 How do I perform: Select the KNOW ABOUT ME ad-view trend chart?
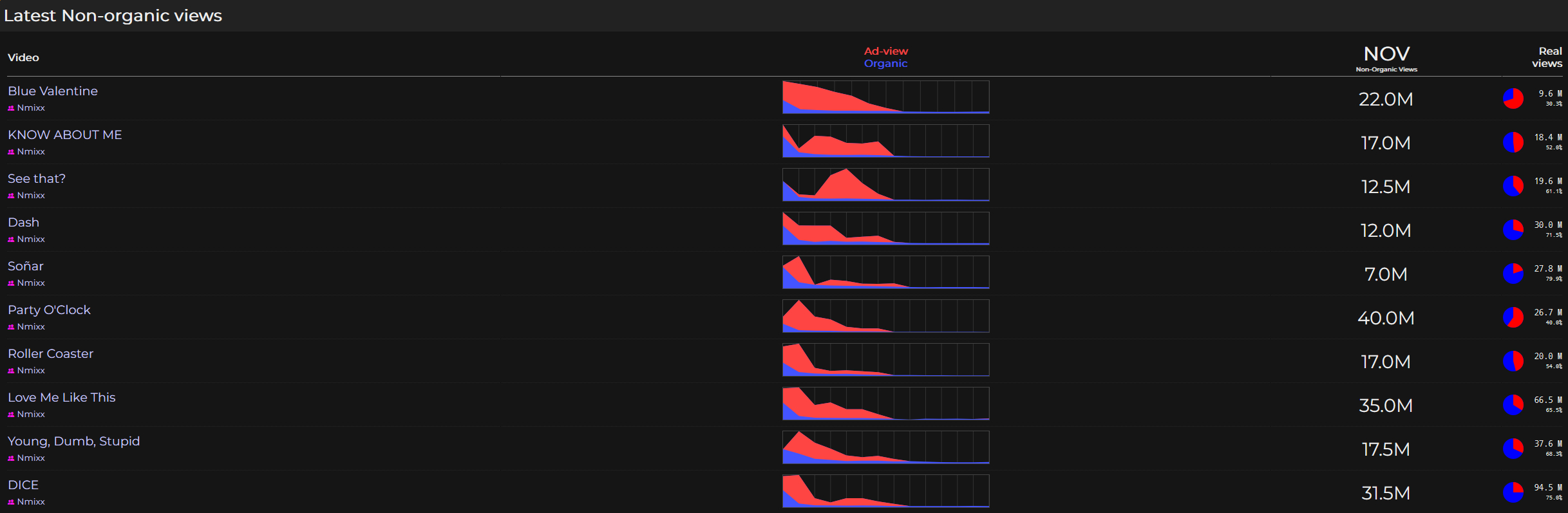pos(886,141)
